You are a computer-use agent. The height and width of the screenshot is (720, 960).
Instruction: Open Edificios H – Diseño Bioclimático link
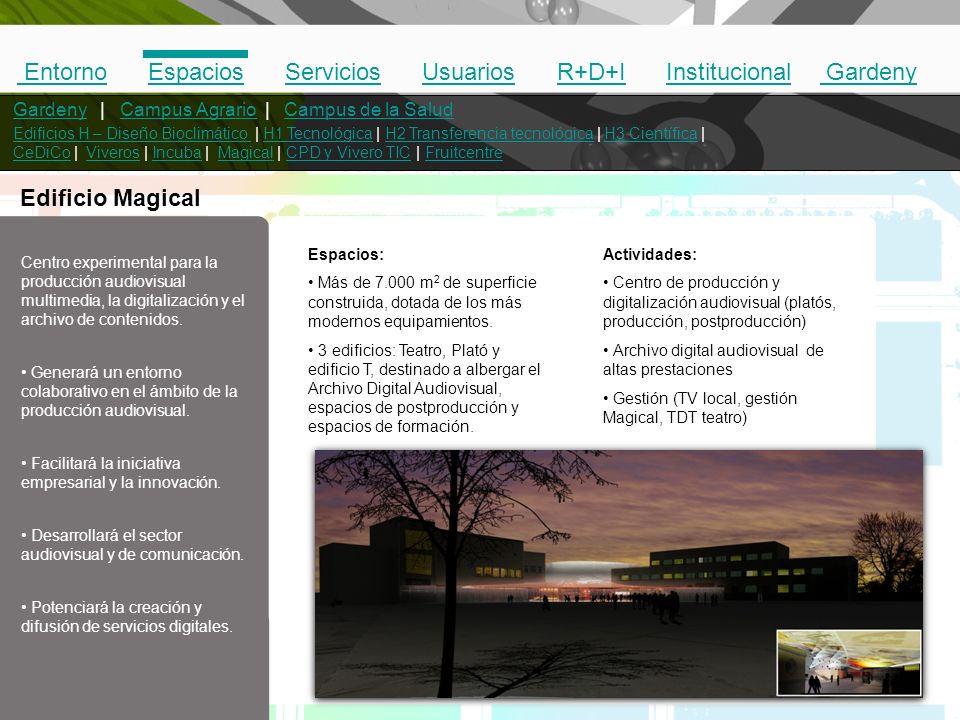point(131,133)
